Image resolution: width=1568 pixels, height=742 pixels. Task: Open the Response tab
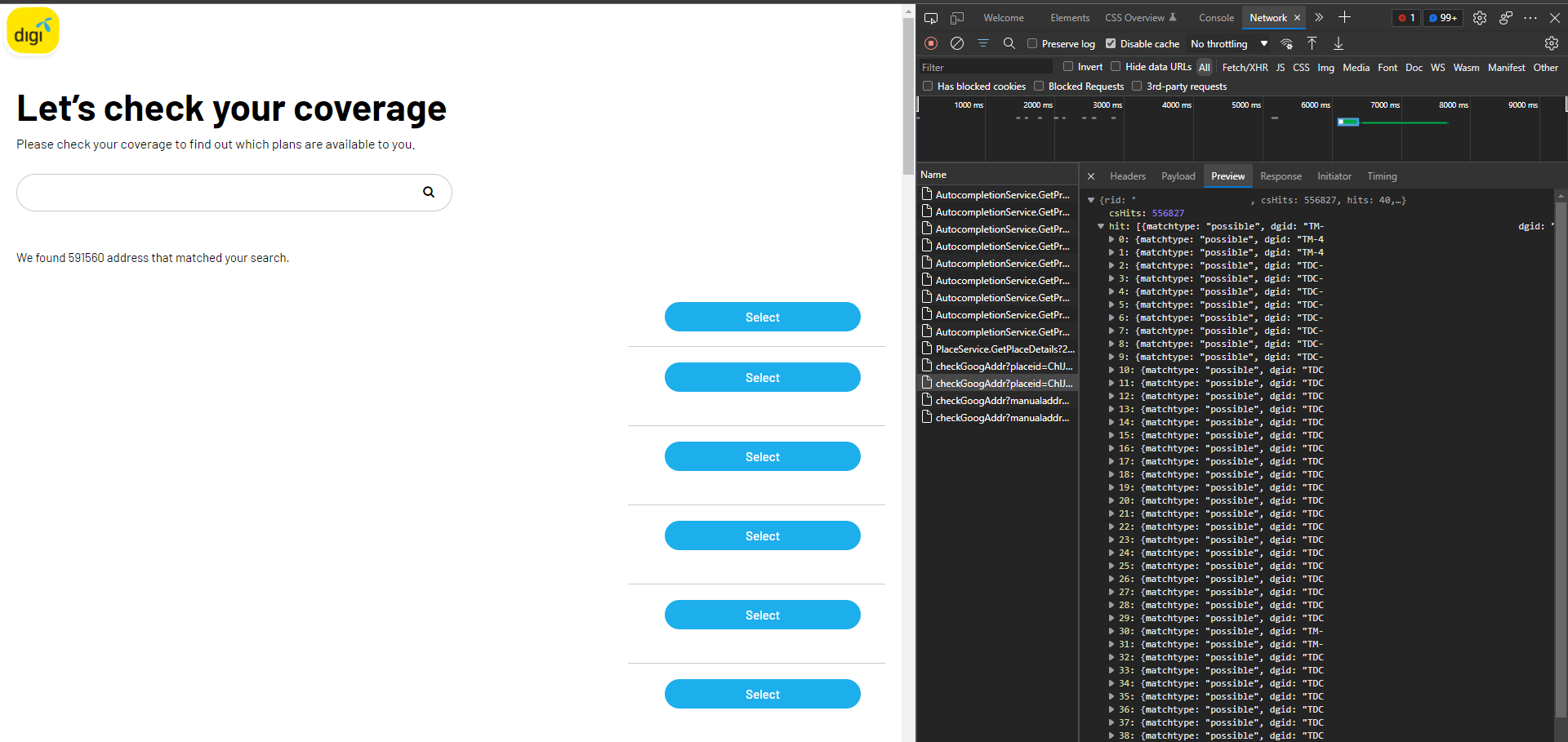pos(1281,176)
